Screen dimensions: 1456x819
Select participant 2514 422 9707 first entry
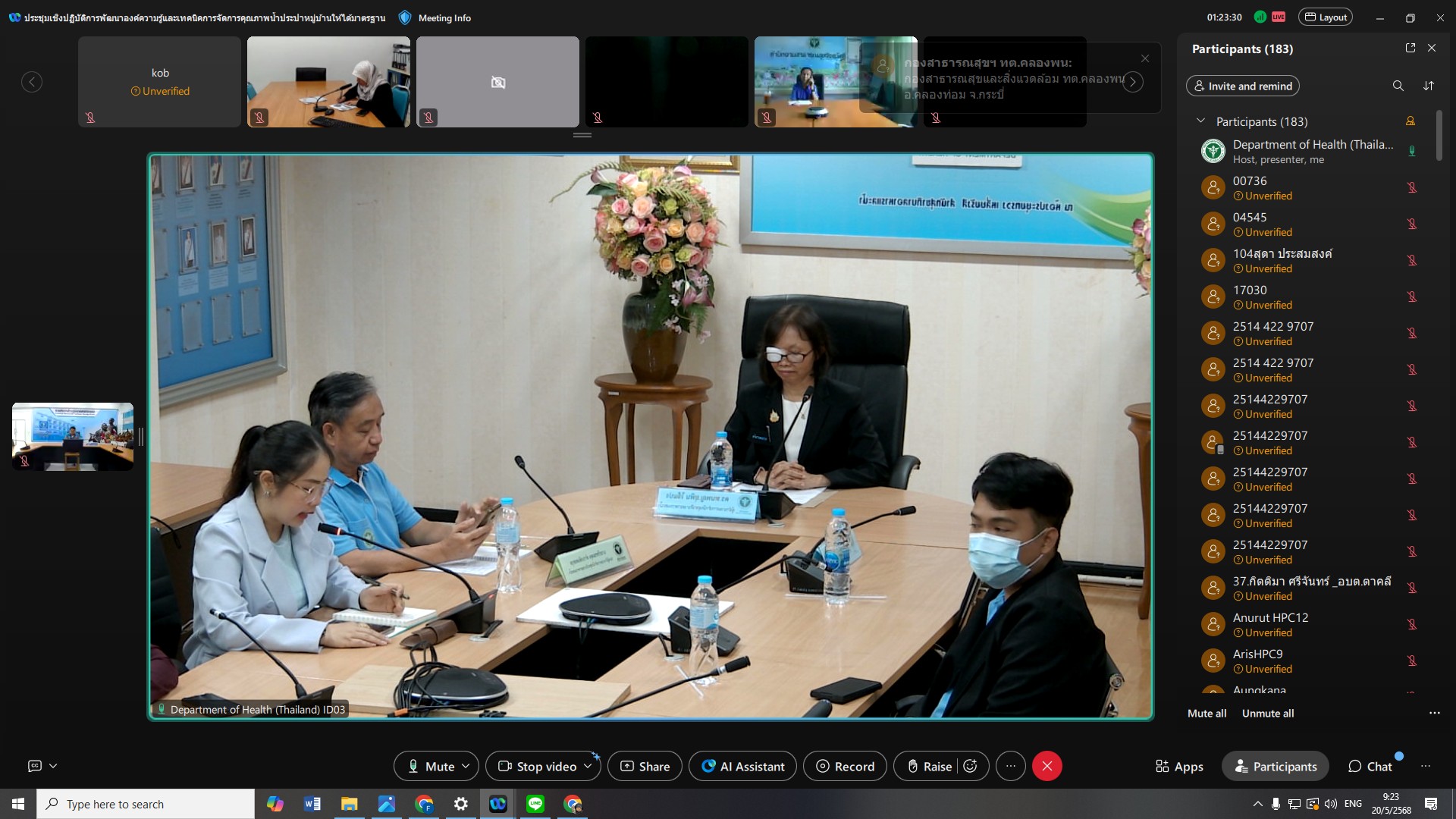click(x=1308, y=333)
